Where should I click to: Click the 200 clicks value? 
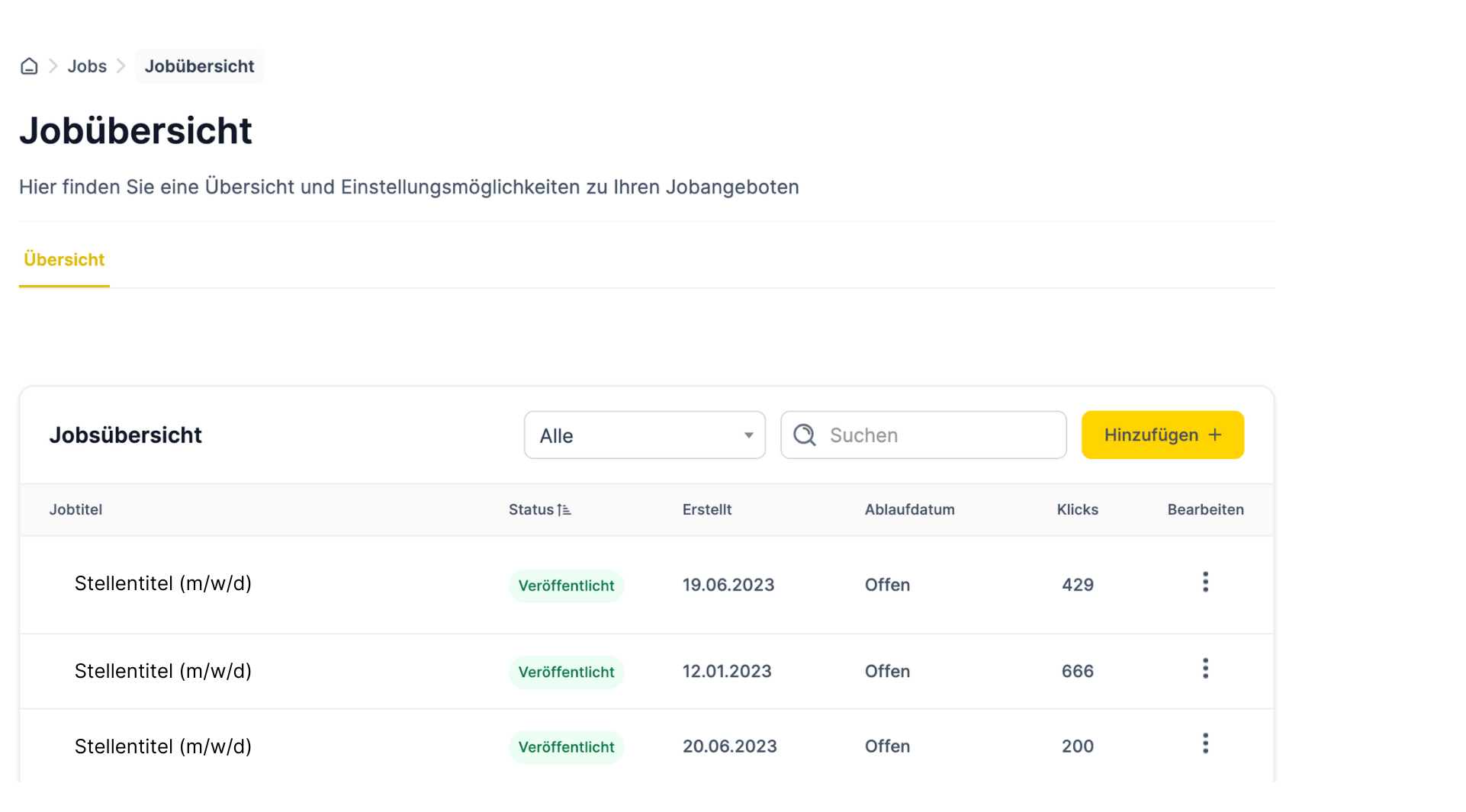[1078, 746]
